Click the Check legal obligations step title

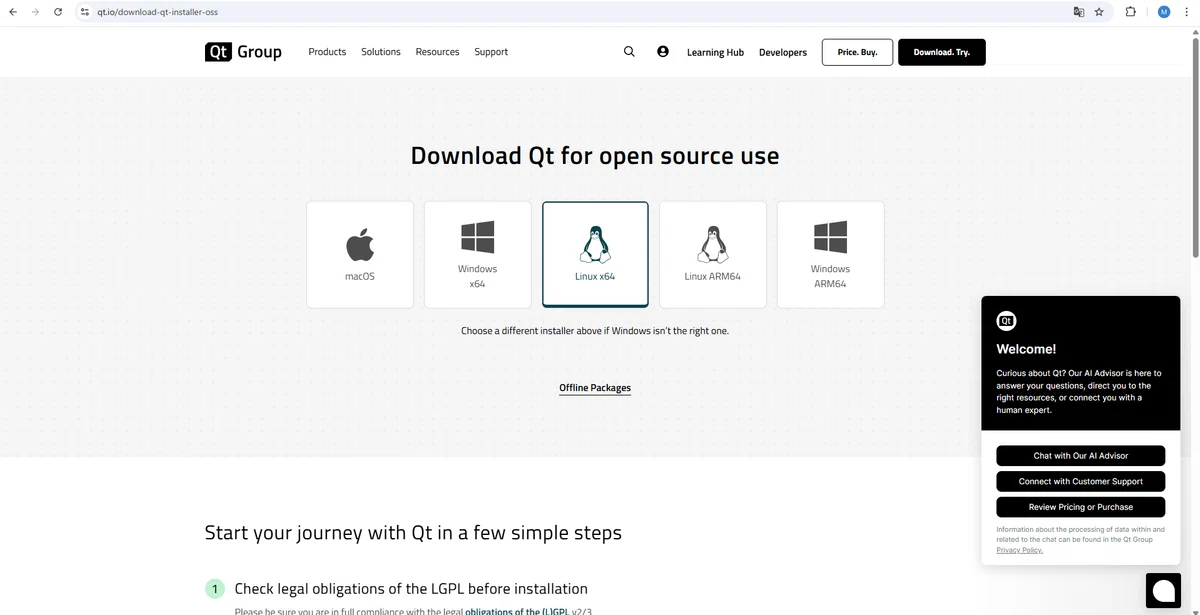point(411,589)
